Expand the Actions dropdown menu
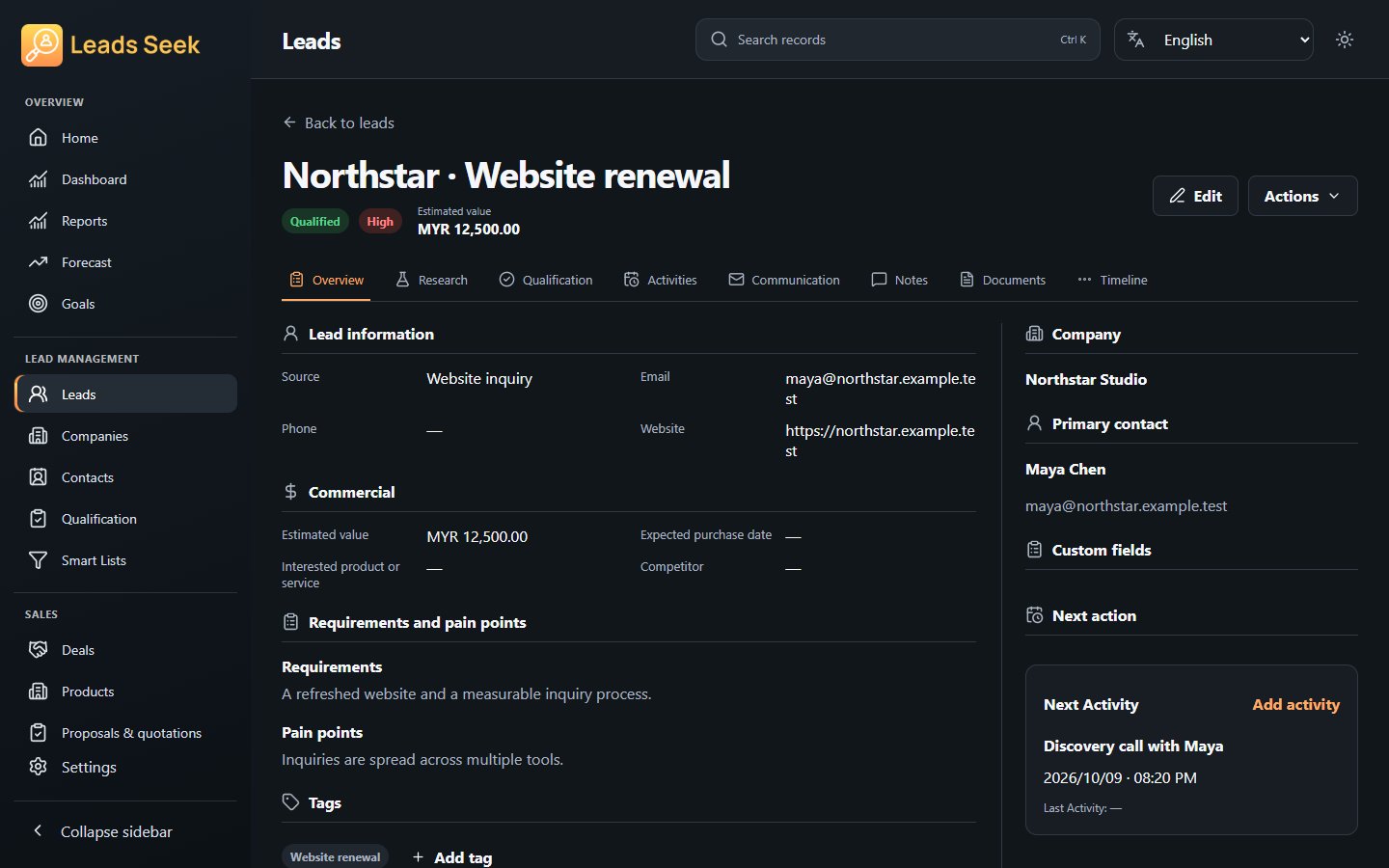 click(x=1302, y=196)
